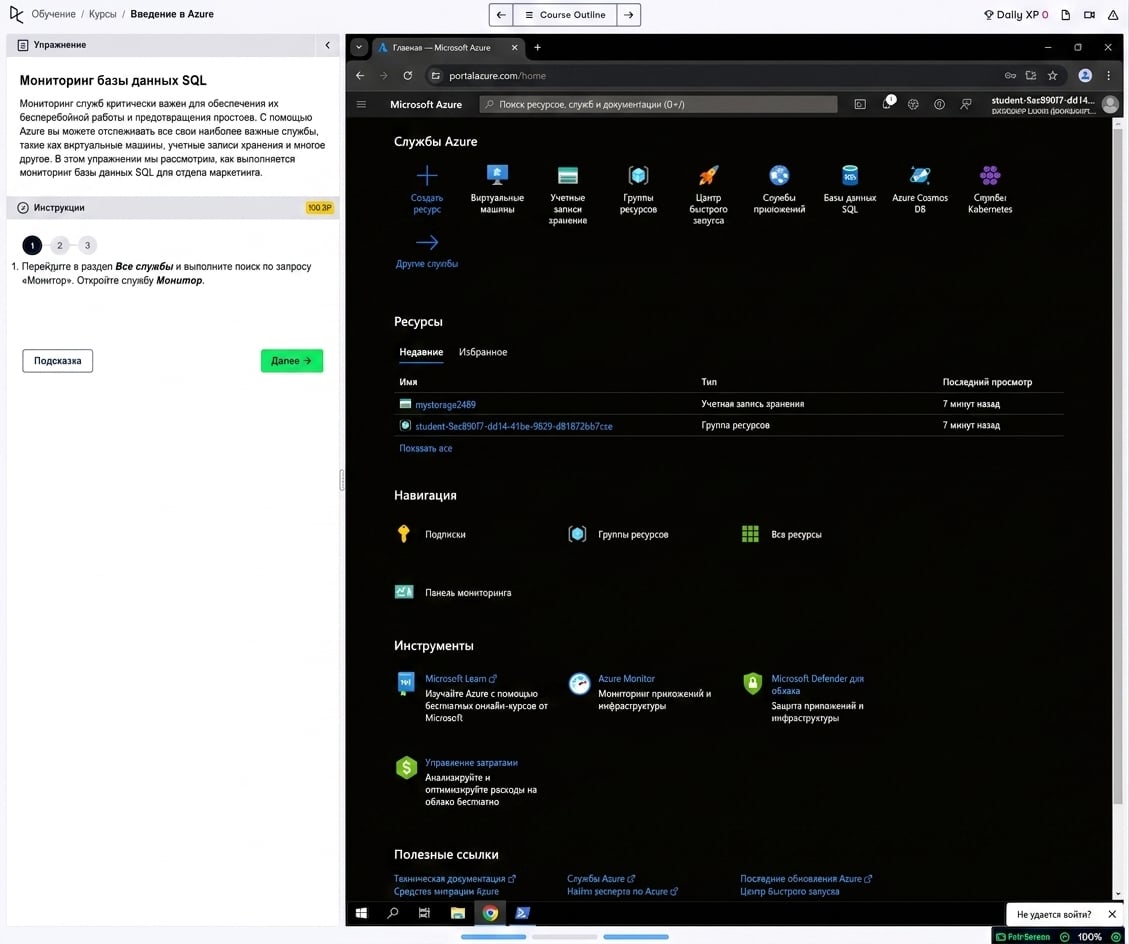
Task: Open File Explorer from taskbar
Action: 457,913
